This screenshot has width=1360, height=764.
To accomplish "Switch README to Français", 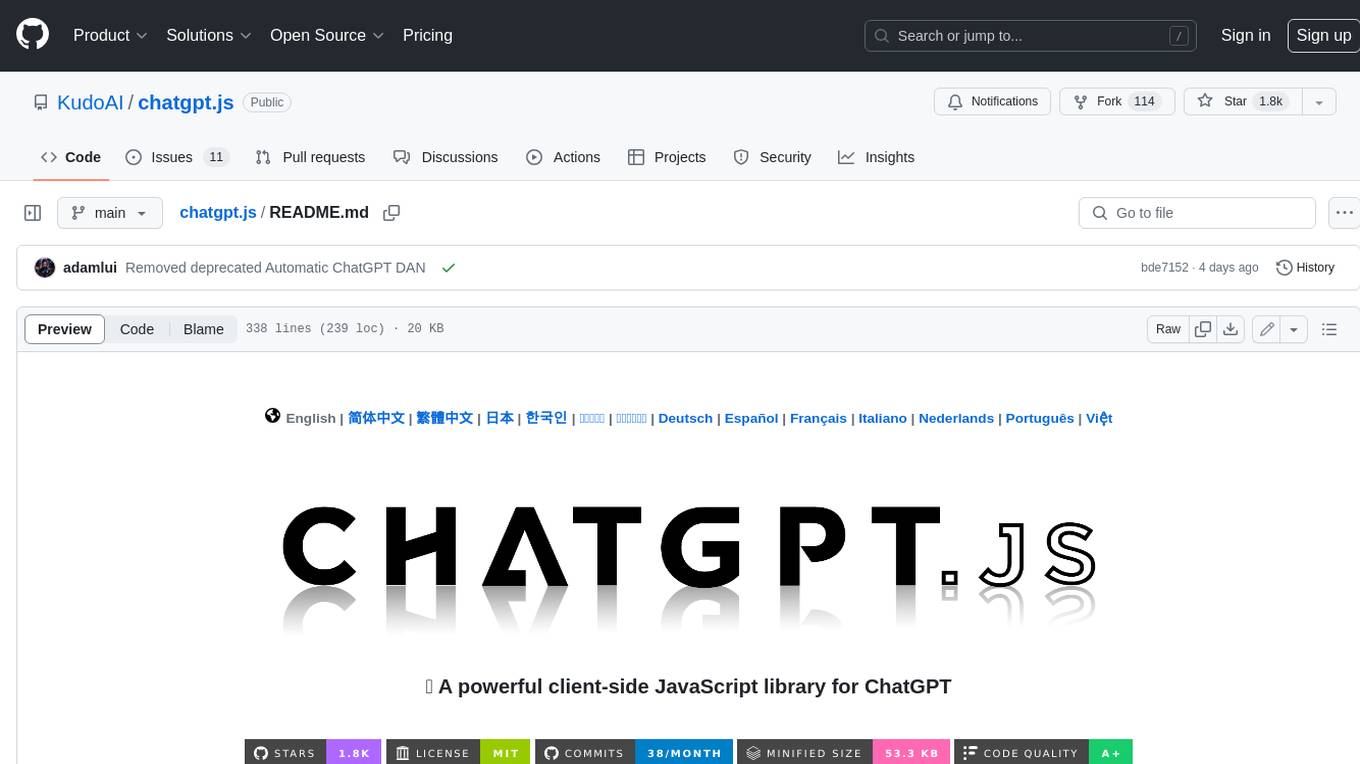I will tap(818, 418).
